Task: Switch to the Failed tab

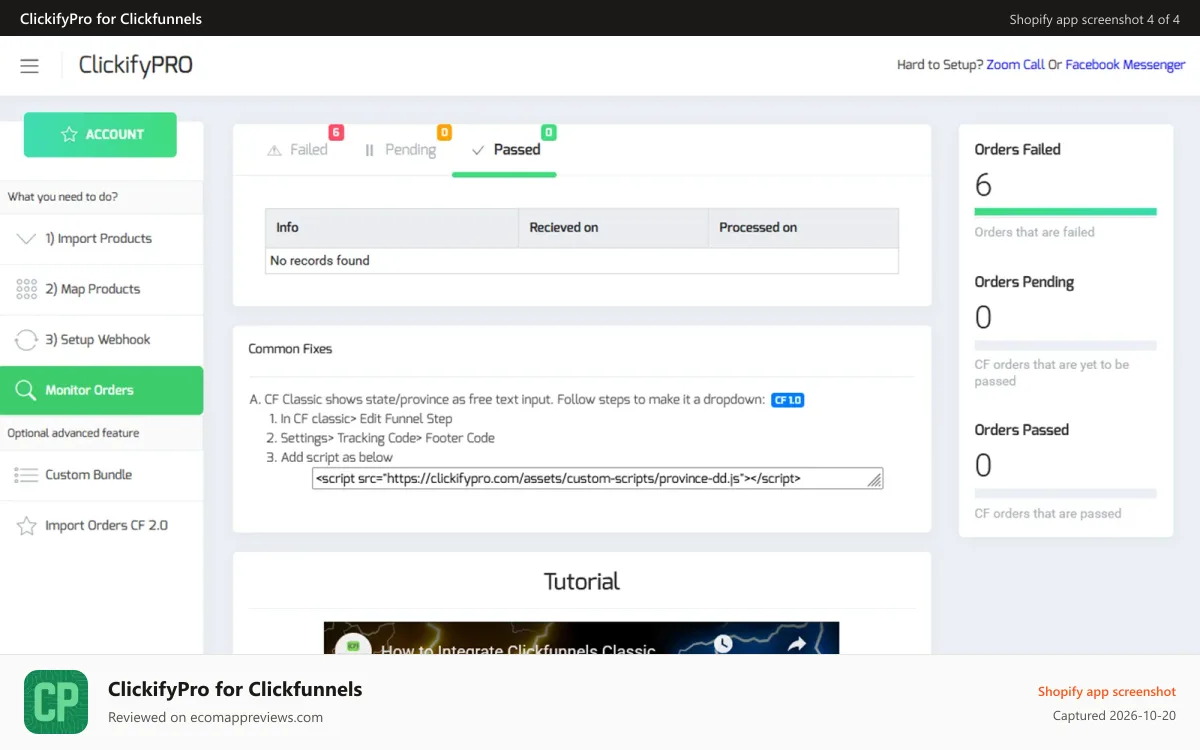Action: [x=298, y=150]
